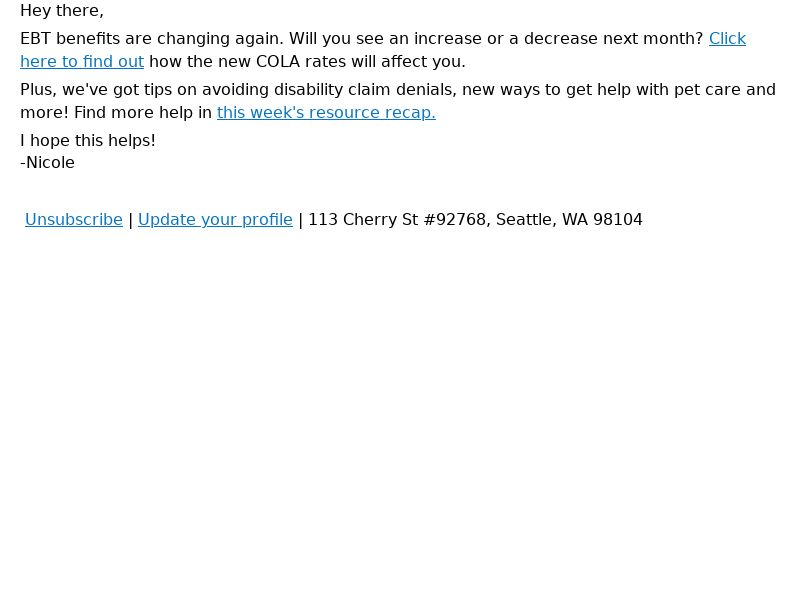The width and height of the screenshot is (800, 600).
Task: Click the 'EBT benefits are changing again' sentence
Action: (152, 39)
